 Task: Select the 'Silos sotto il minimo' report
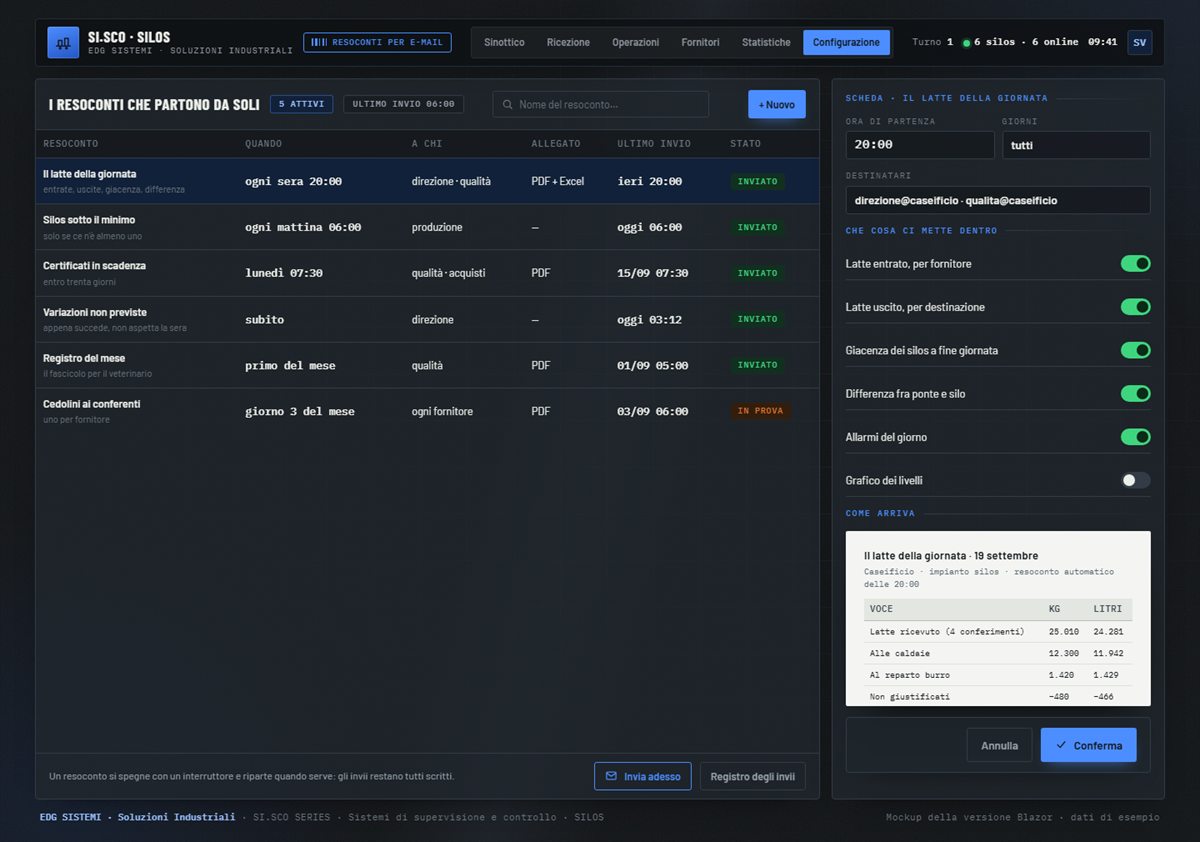click(427, 227)
